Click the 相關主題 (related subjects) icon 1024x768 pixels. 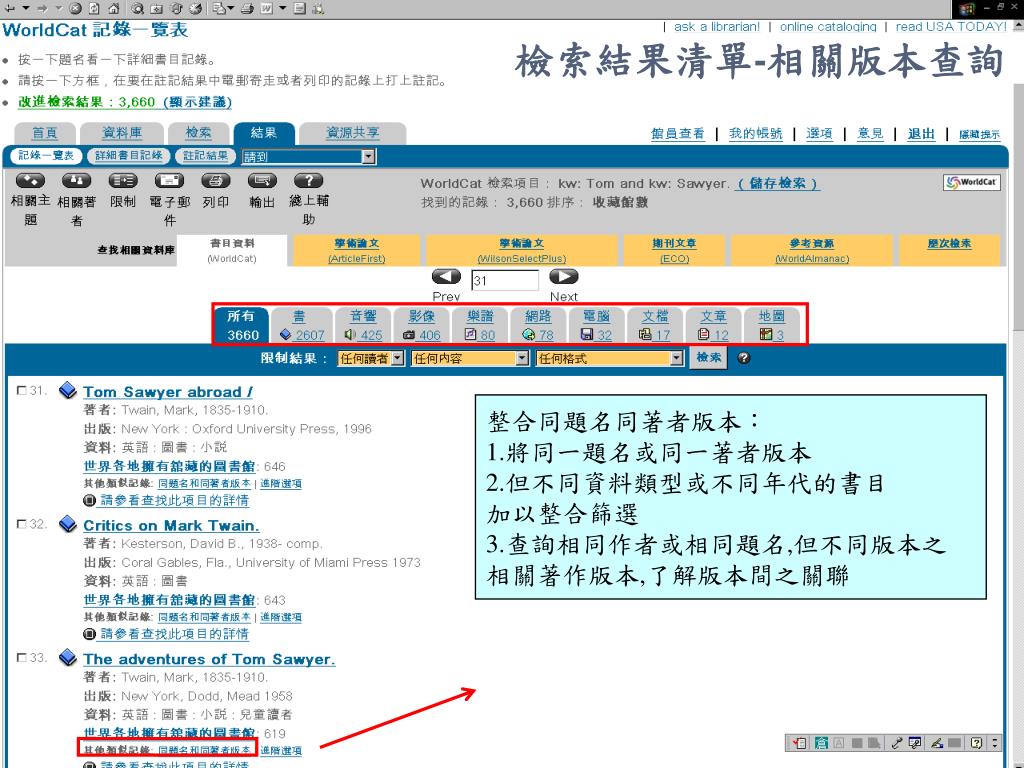[x=30, y=181]
